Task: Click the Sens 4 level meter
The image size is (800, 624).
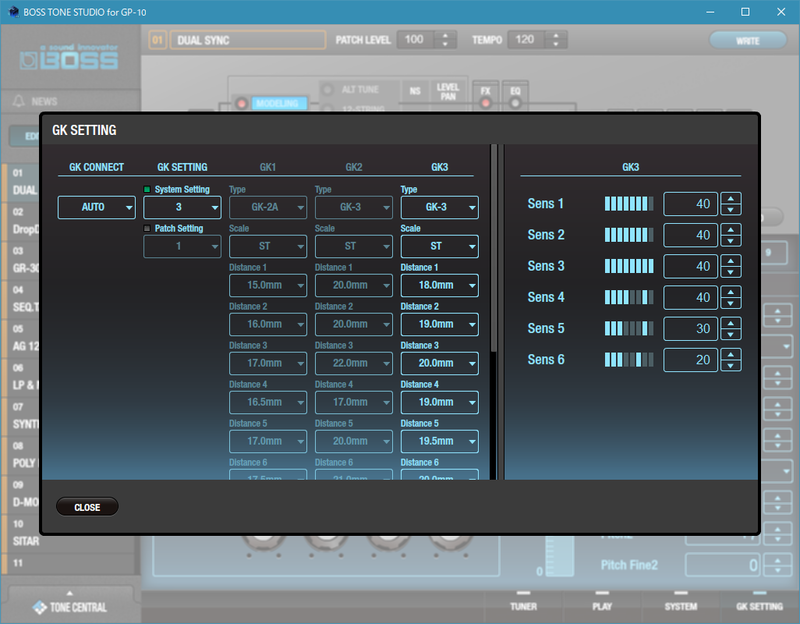Action: (x=629, y=297)
